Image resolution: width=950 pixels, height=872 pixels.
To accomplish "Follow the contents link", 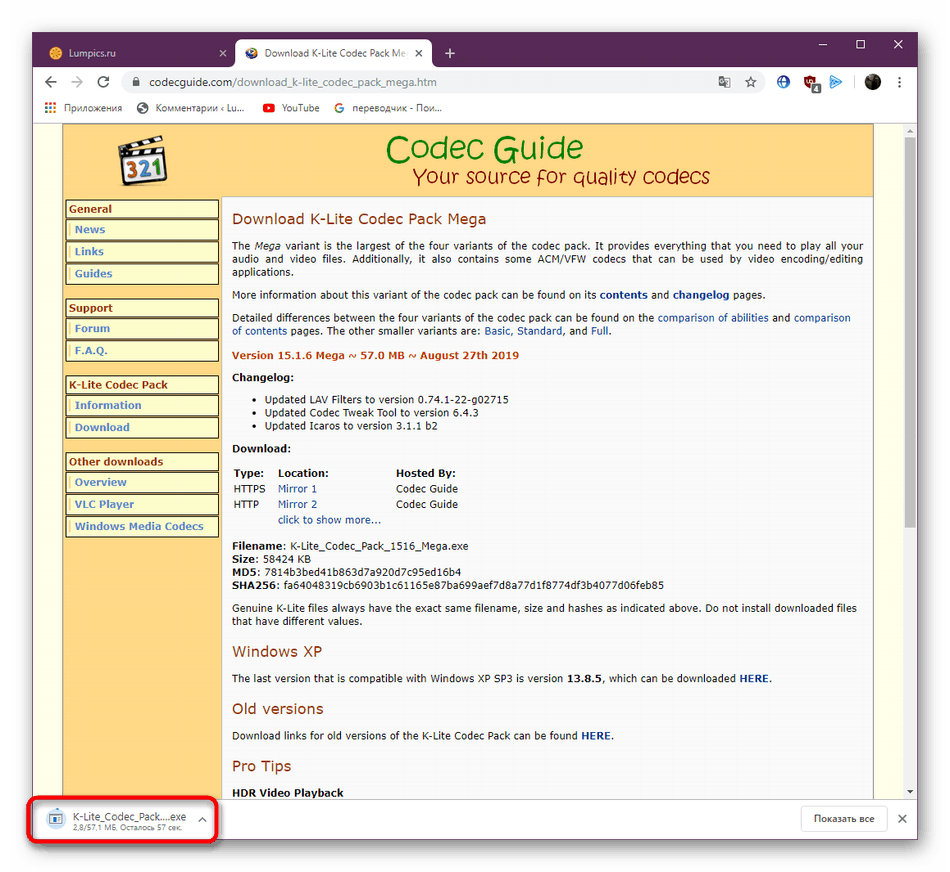I will 623,295.
